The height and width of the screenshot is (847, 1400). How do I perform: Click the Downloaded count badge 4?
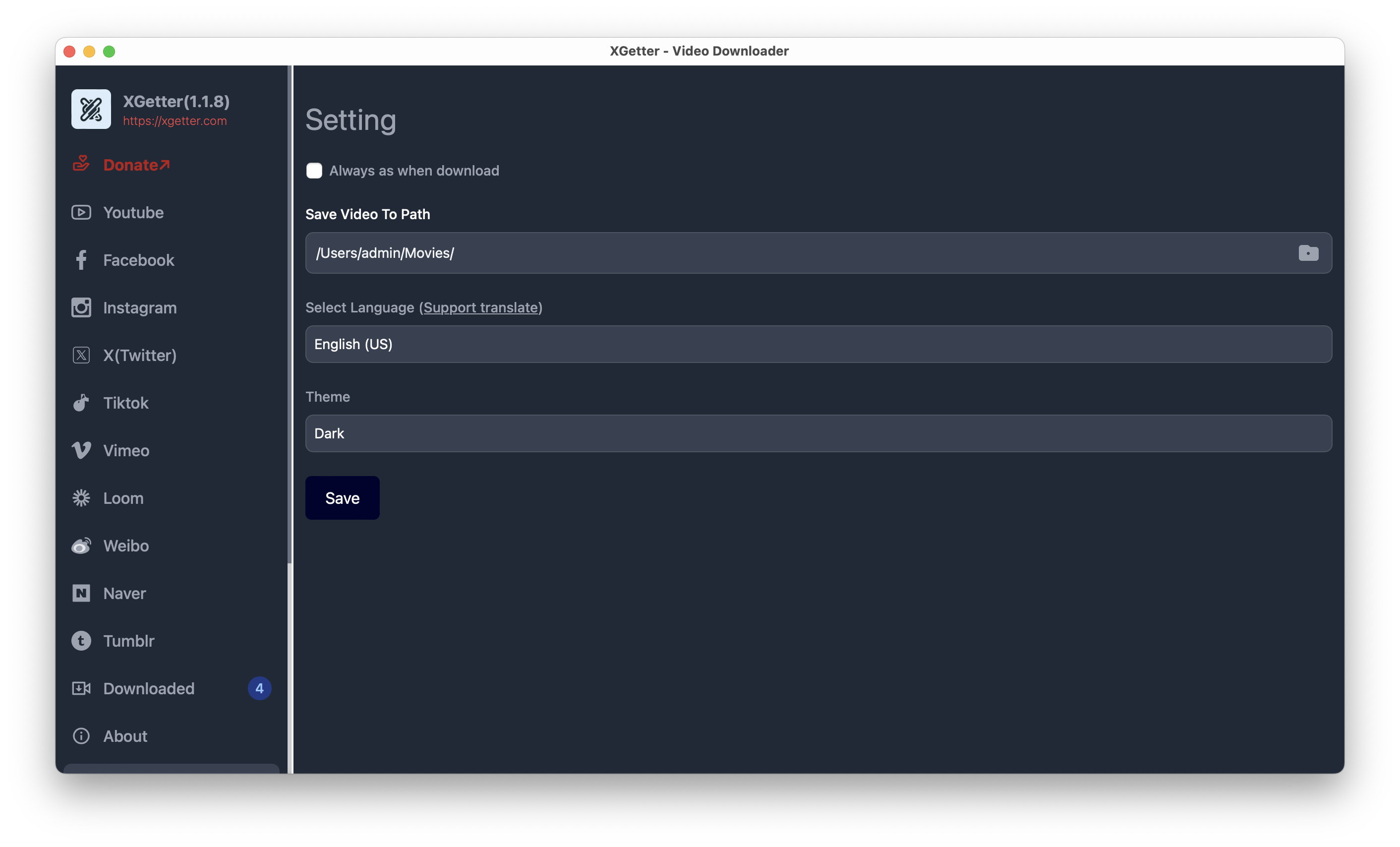(260, 688)
